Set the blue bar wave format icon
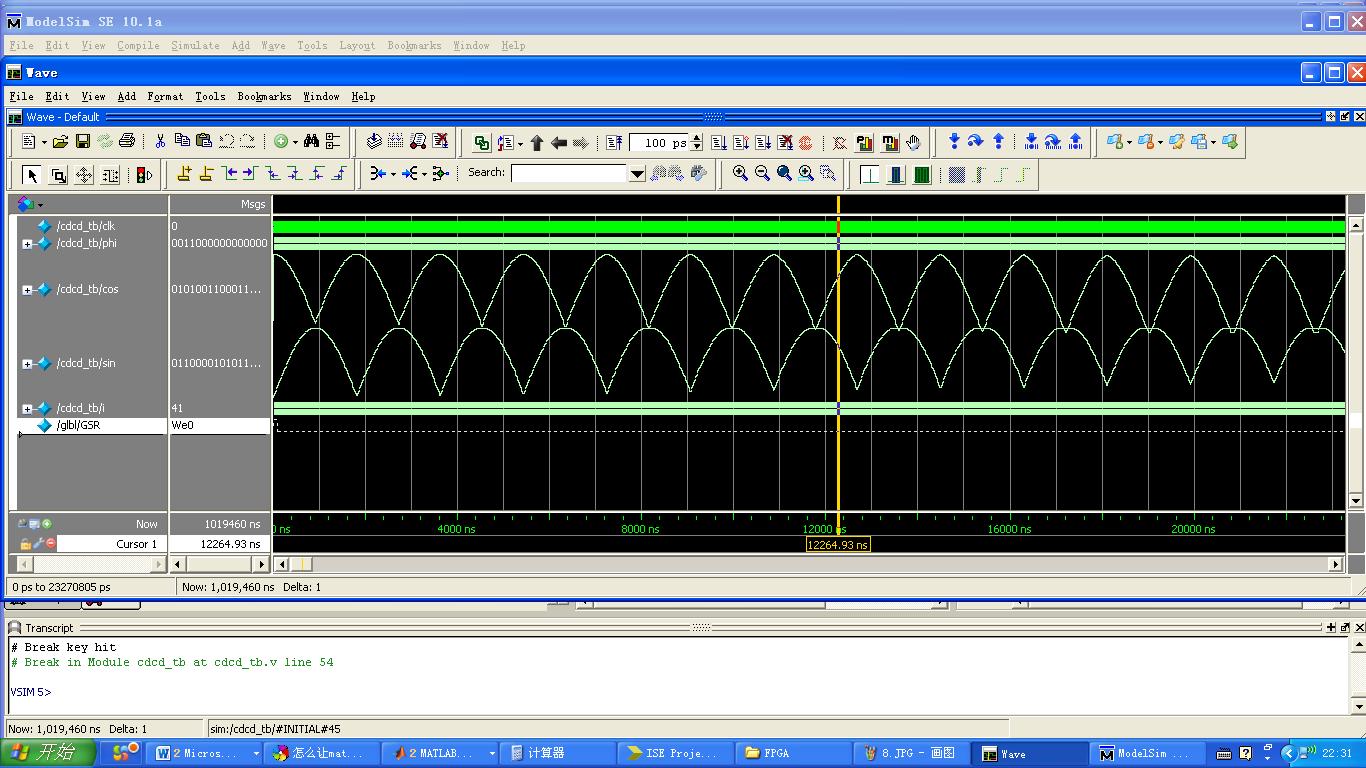This screenshot has height=768, width=1366. [896, 175]
